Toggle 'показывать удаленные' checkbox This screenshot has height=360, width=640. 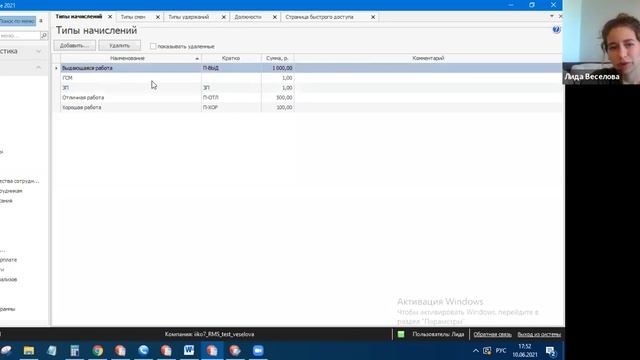point(153,46)
